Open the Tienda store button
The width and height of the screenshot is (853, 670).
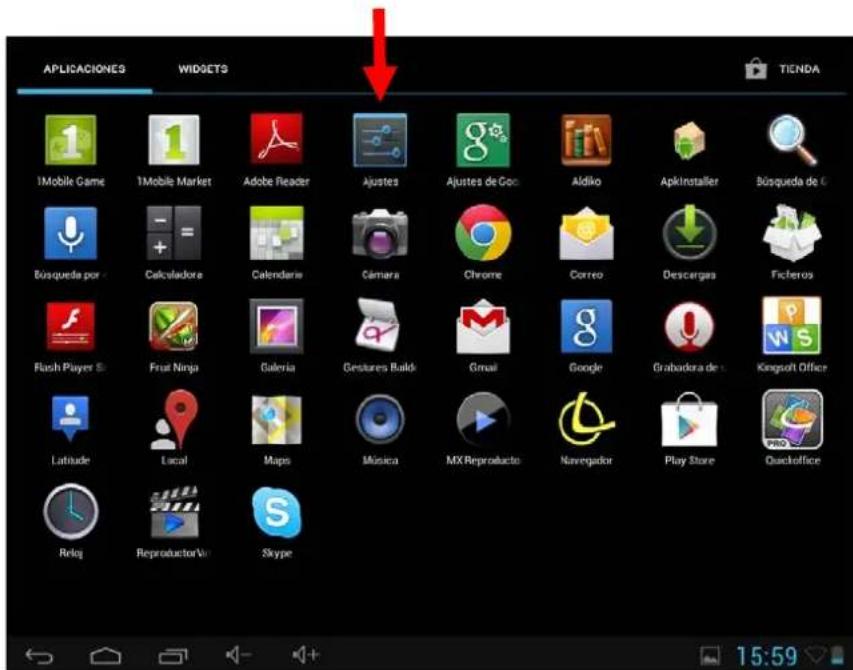pos(782,69)
